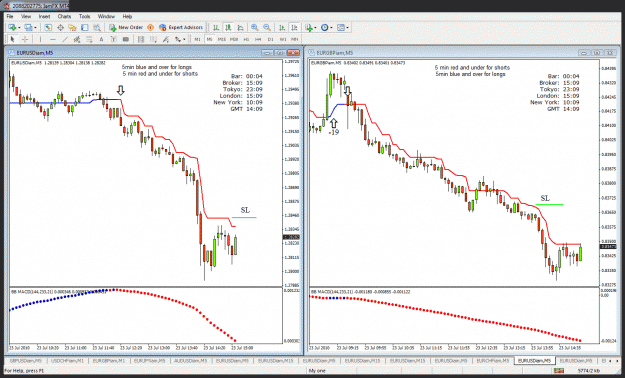
Task: Select the Fibonacci retracement tool
Action: 89,39
